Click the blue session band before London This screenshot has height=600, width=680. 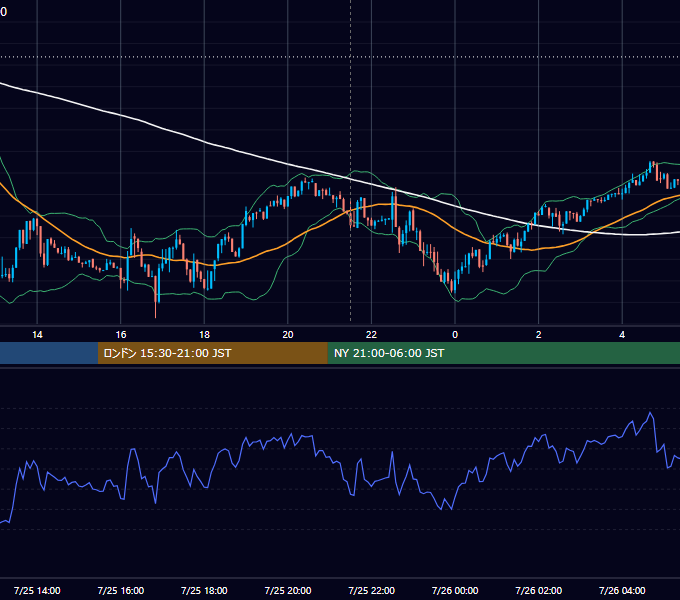pos(49,353)
